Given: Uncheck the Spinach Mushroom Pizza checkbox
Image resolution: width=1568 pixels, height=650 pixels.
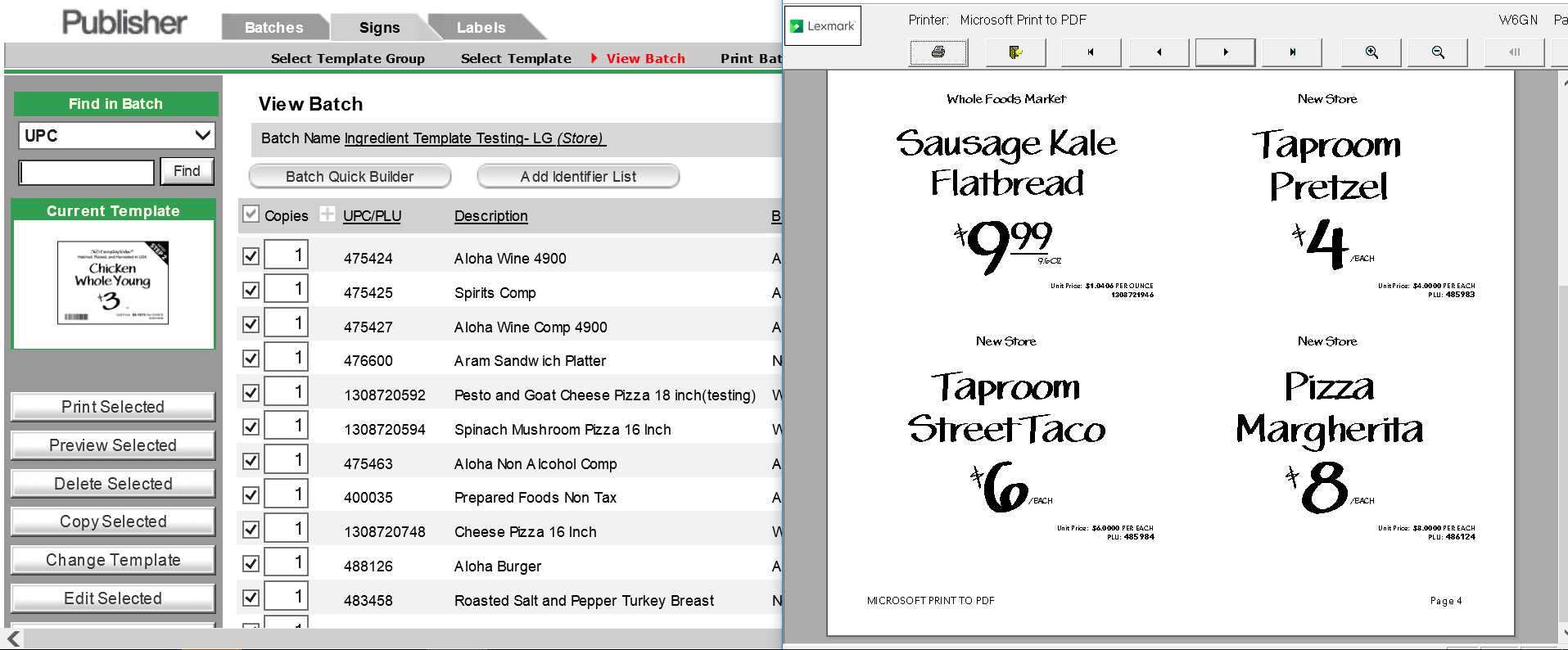Looking at the screenshot, I should pos(251,427).
